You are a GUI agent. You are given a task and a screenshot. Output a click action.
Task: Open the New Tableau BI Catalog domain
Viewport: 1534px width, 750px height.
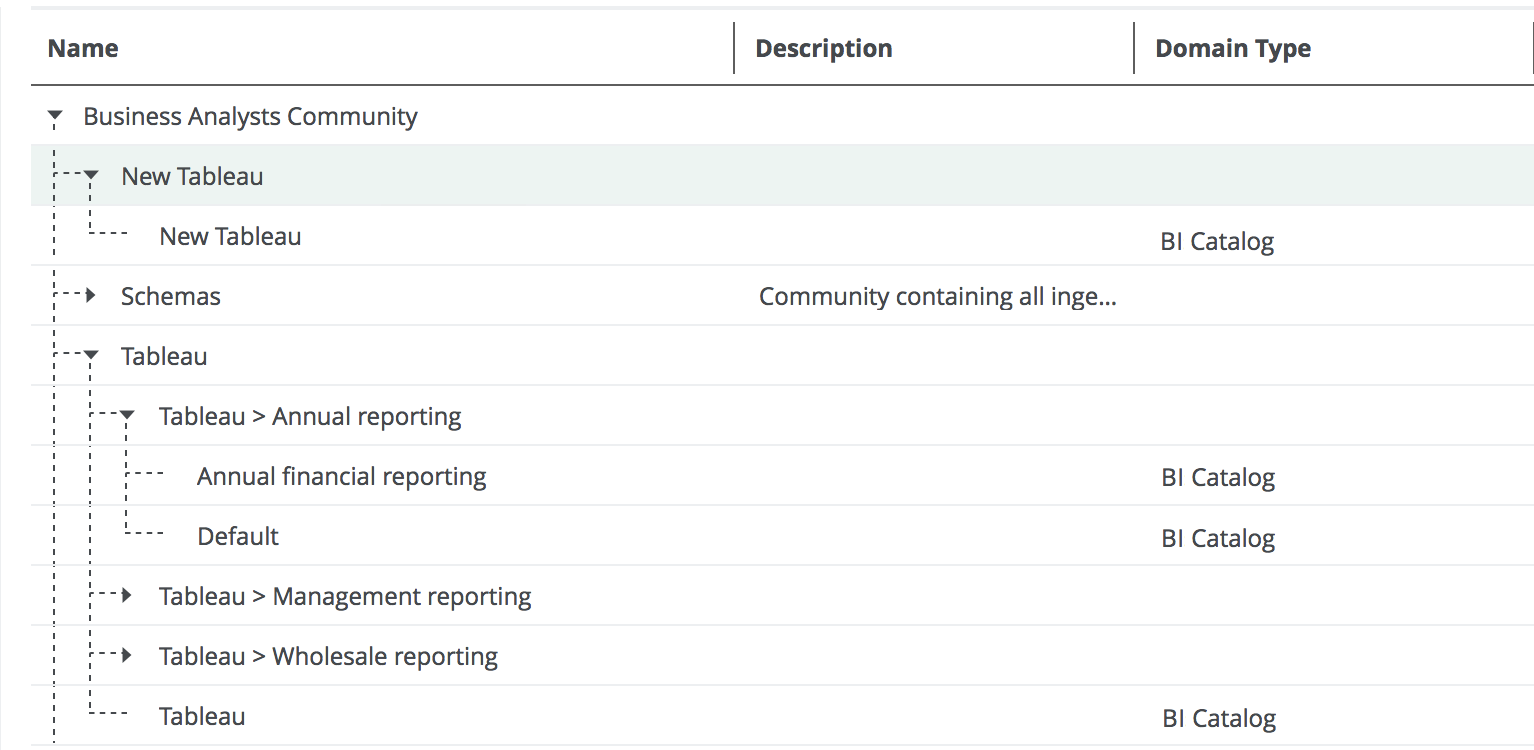[x=230, y=237]
